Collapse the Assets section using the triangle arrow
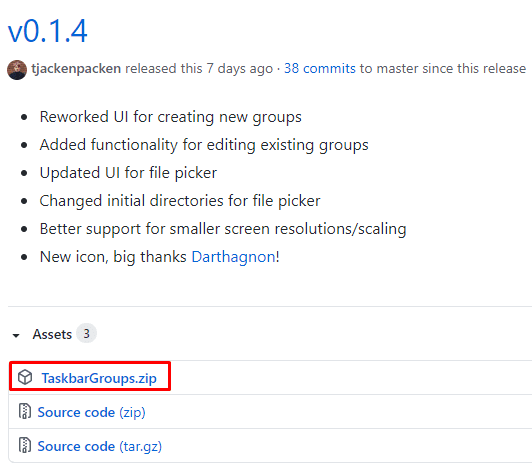 coord(16,336)
